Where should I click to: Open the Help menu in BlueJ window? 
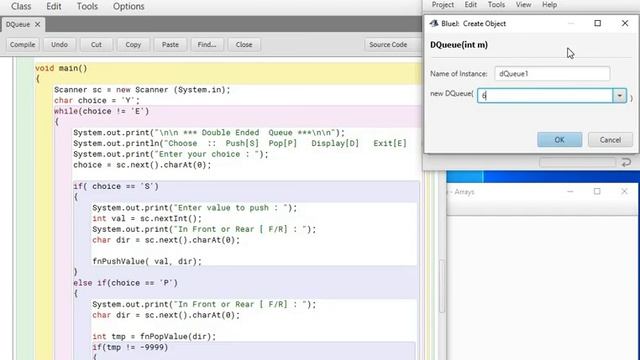(x=549, y=5)
